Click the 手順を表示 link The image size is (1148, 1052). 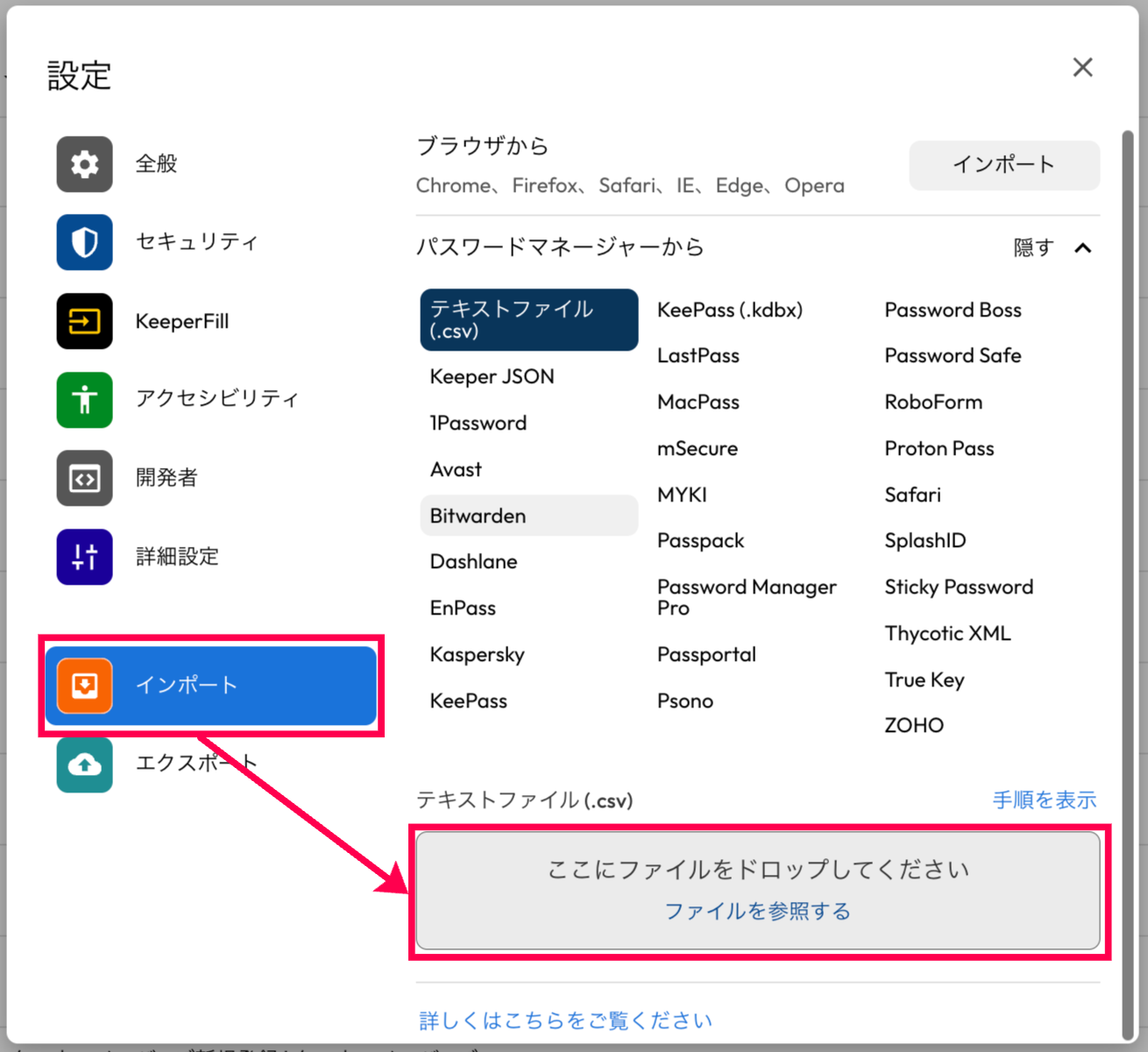point(1045,800)
